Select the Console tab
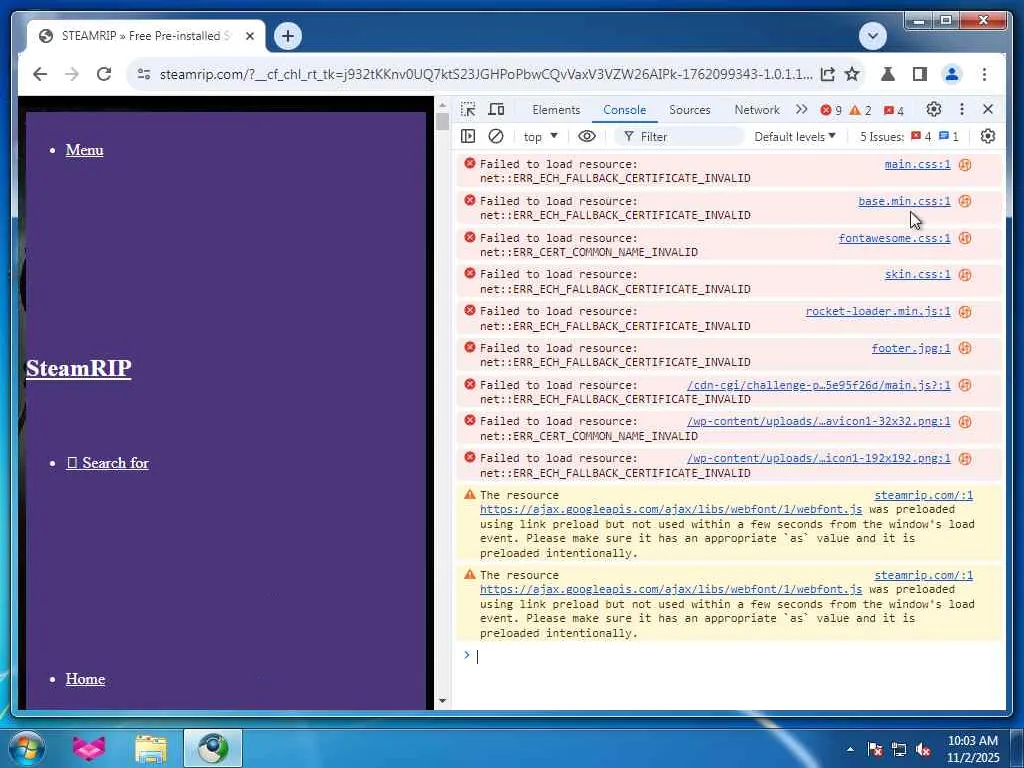Image resolution: width=1024 pixels, height=768 pixels. 624,110
